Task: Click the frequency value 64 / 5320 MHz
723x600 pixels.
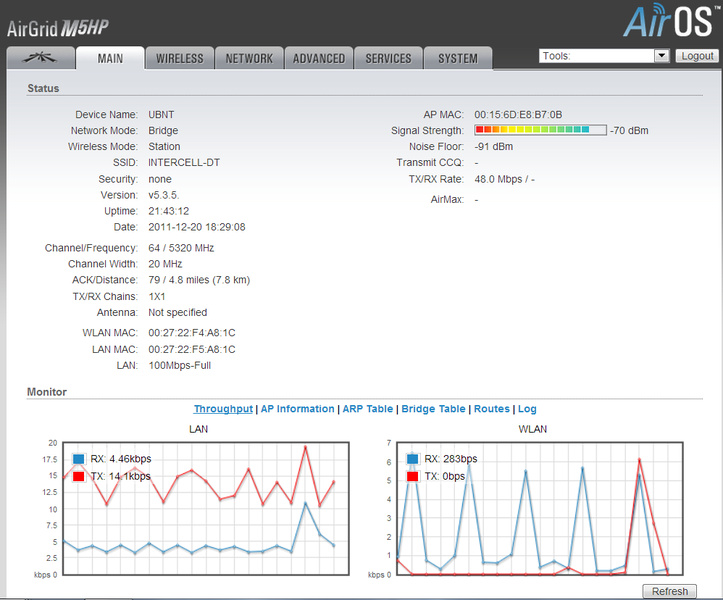Action: 181,248
